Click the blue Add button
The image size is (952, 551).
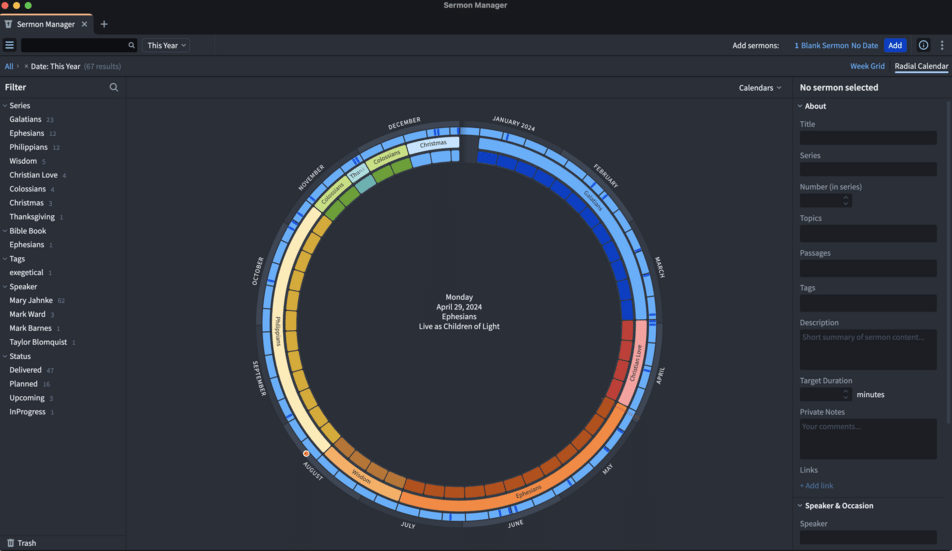tap(895, 45)
